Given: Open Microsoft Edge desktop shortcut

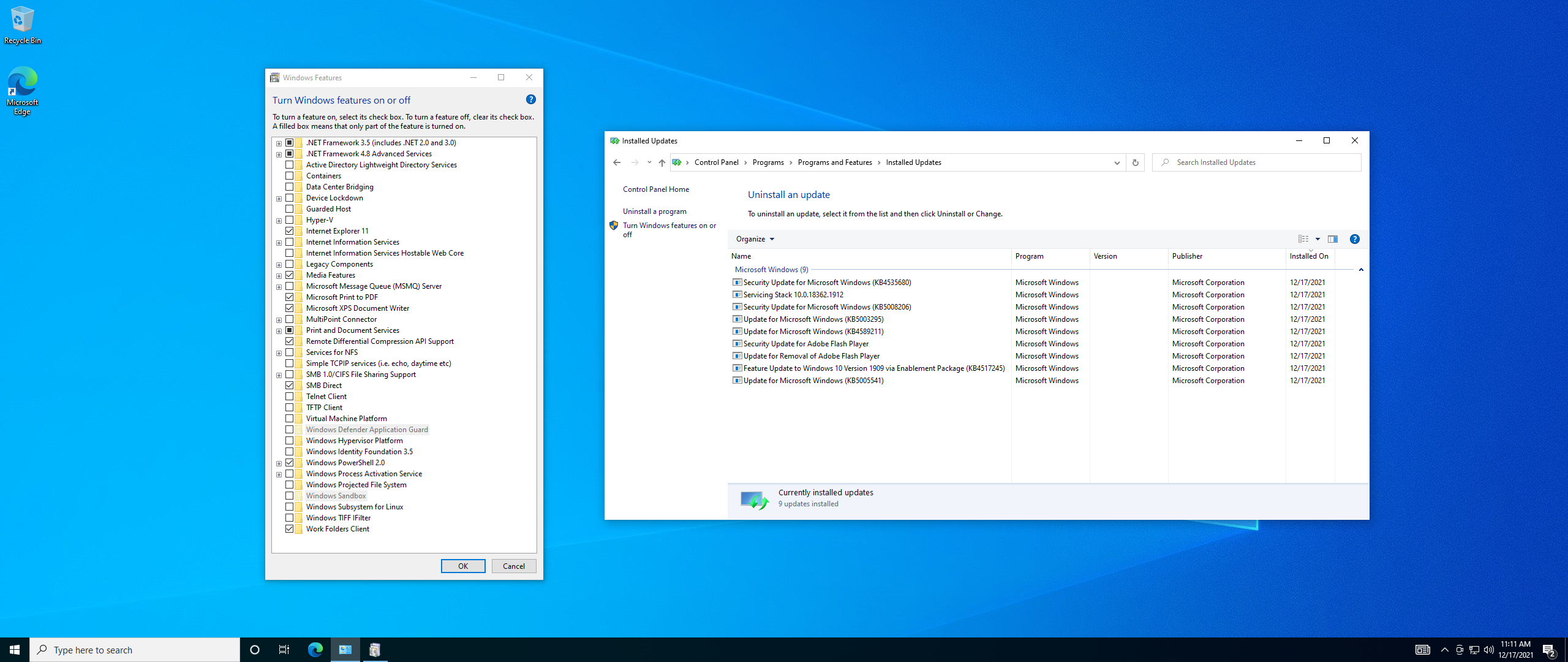Looking at the screenshot, I should (x=22, y=91).
